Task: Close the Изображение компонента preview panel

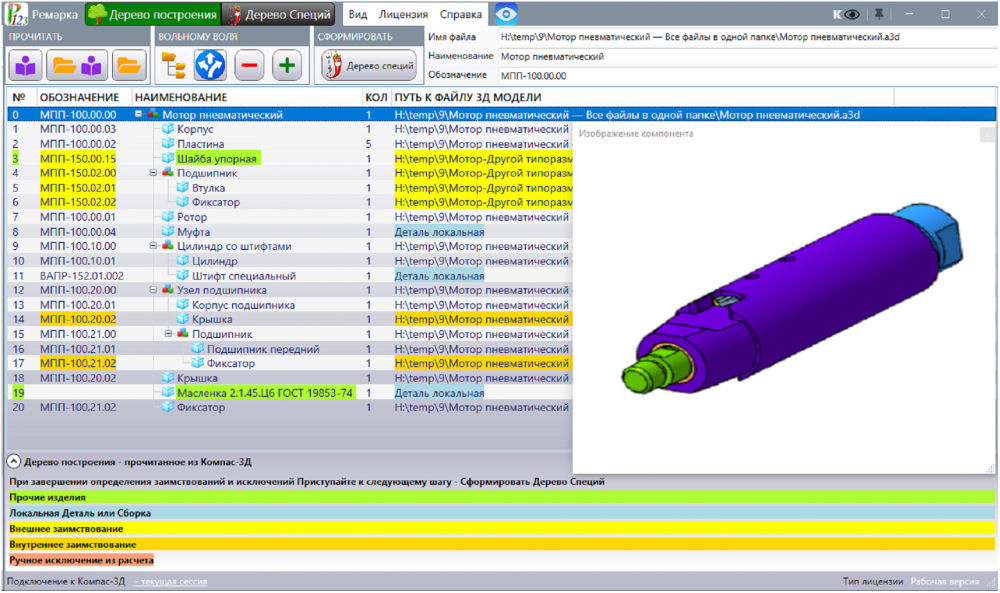Action: 987,135
